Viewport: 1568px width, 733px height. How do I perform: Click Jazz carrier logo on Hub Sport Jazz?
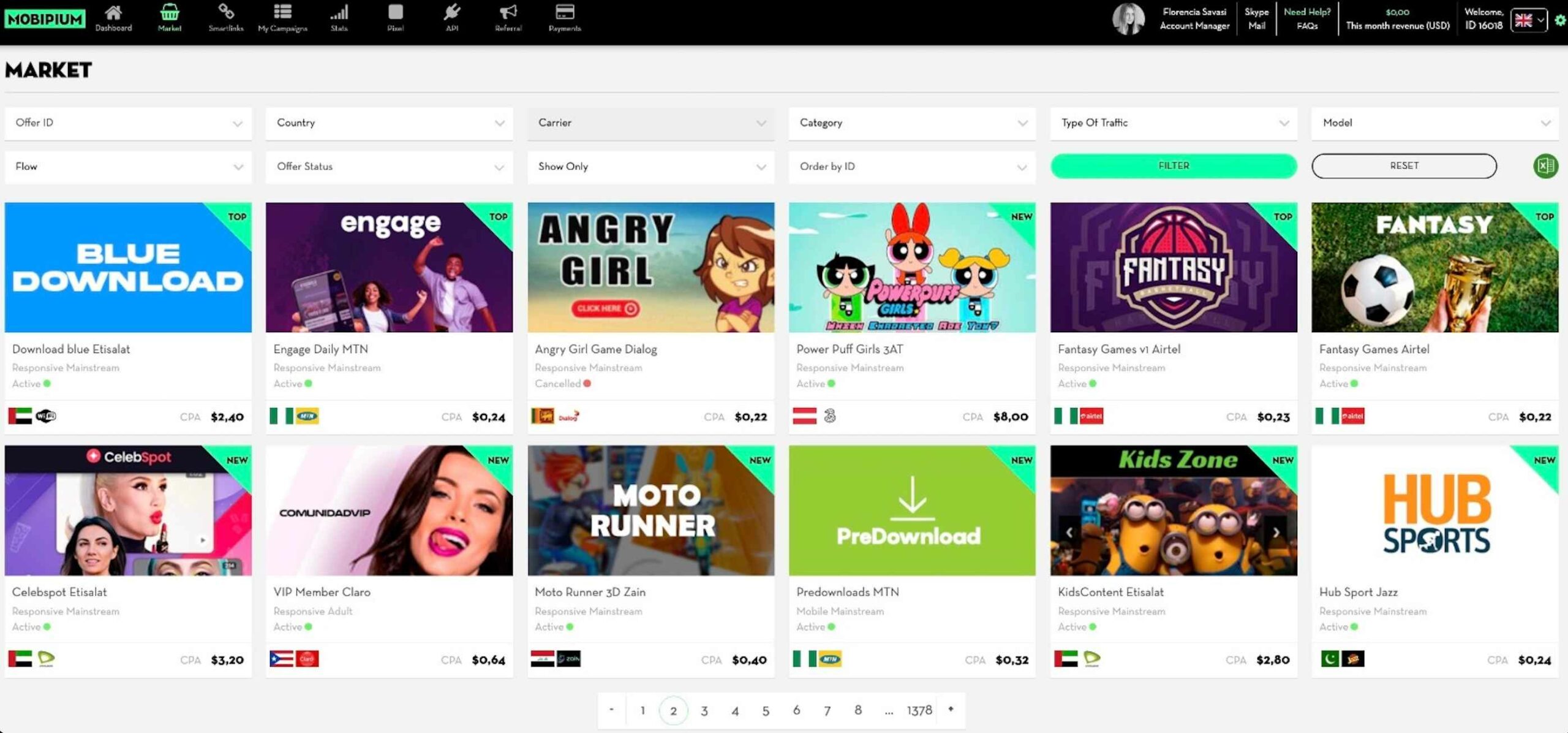(x=1353, y=659)
